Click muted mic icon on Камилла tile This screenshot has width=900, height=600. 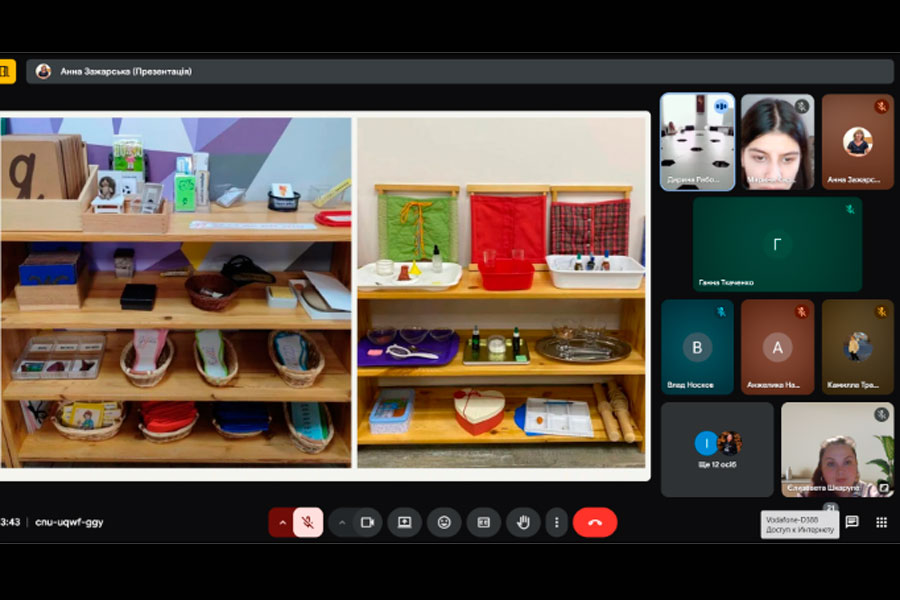pyautogui.click(x=882, y=312)
